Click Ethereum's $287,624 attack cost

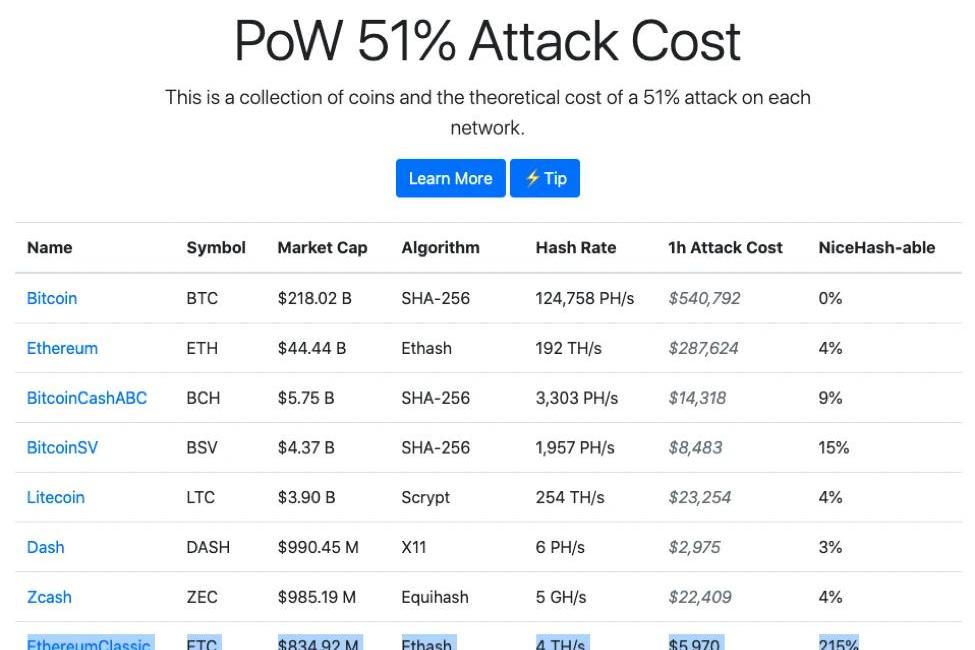click(x=703, y=348)
